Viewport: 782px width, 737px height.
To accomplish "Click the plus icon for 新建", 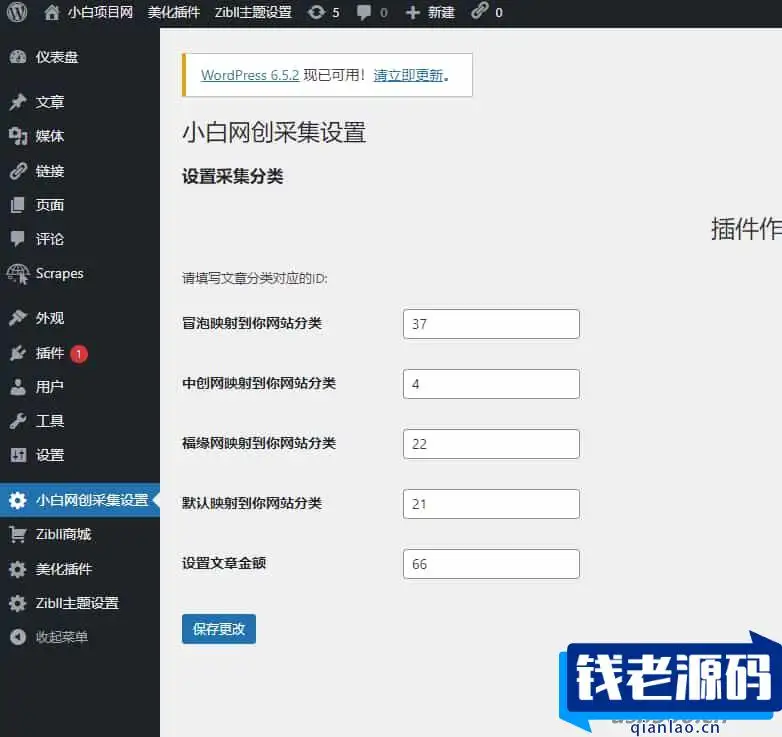I will pos(412,12).
